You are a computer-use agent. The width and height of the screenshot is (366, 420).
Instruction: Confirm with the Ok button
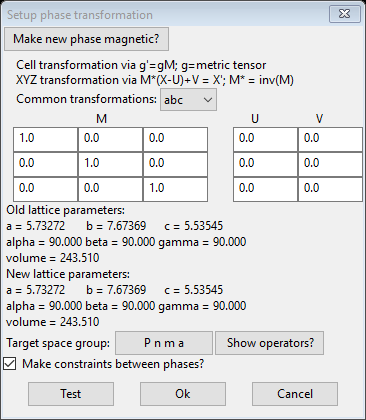tap(183, 394)
